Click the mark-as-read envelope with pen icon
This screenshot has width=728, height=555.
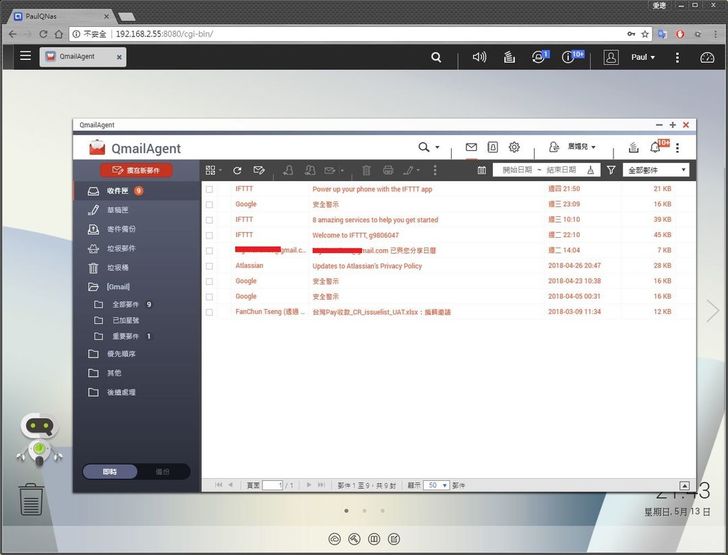click(259, 170)
